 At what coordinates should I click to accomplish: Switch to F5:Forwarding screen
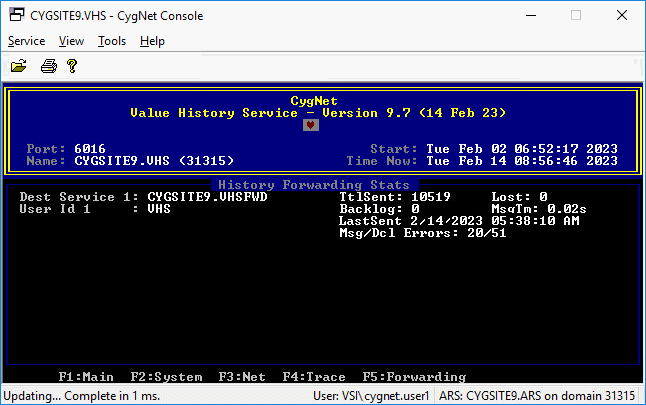pyautogui.click(x=414, y=377)
